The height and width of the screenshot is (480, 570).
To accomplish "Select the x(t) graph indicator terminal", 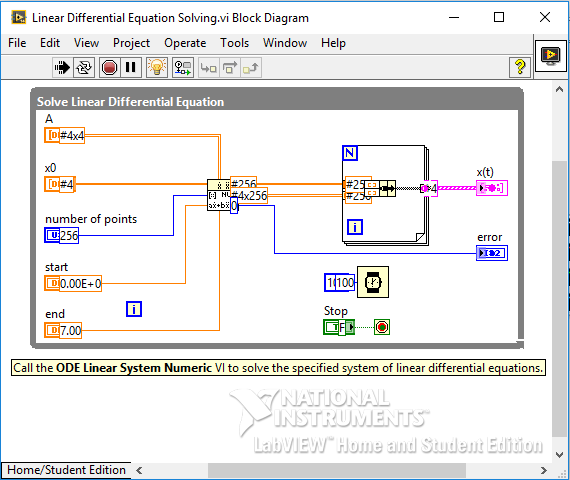I will click(492, 188).
